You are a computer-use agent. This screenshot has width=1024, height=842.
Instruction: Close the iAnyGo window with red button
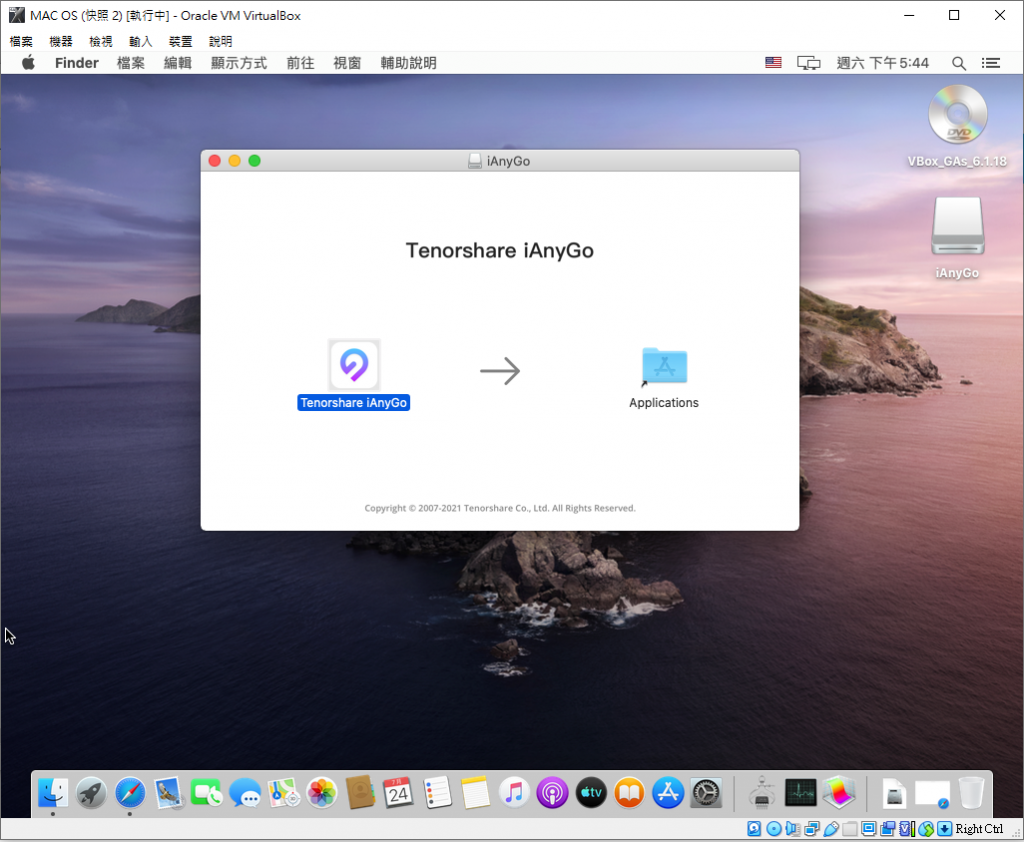coord(214,161)
